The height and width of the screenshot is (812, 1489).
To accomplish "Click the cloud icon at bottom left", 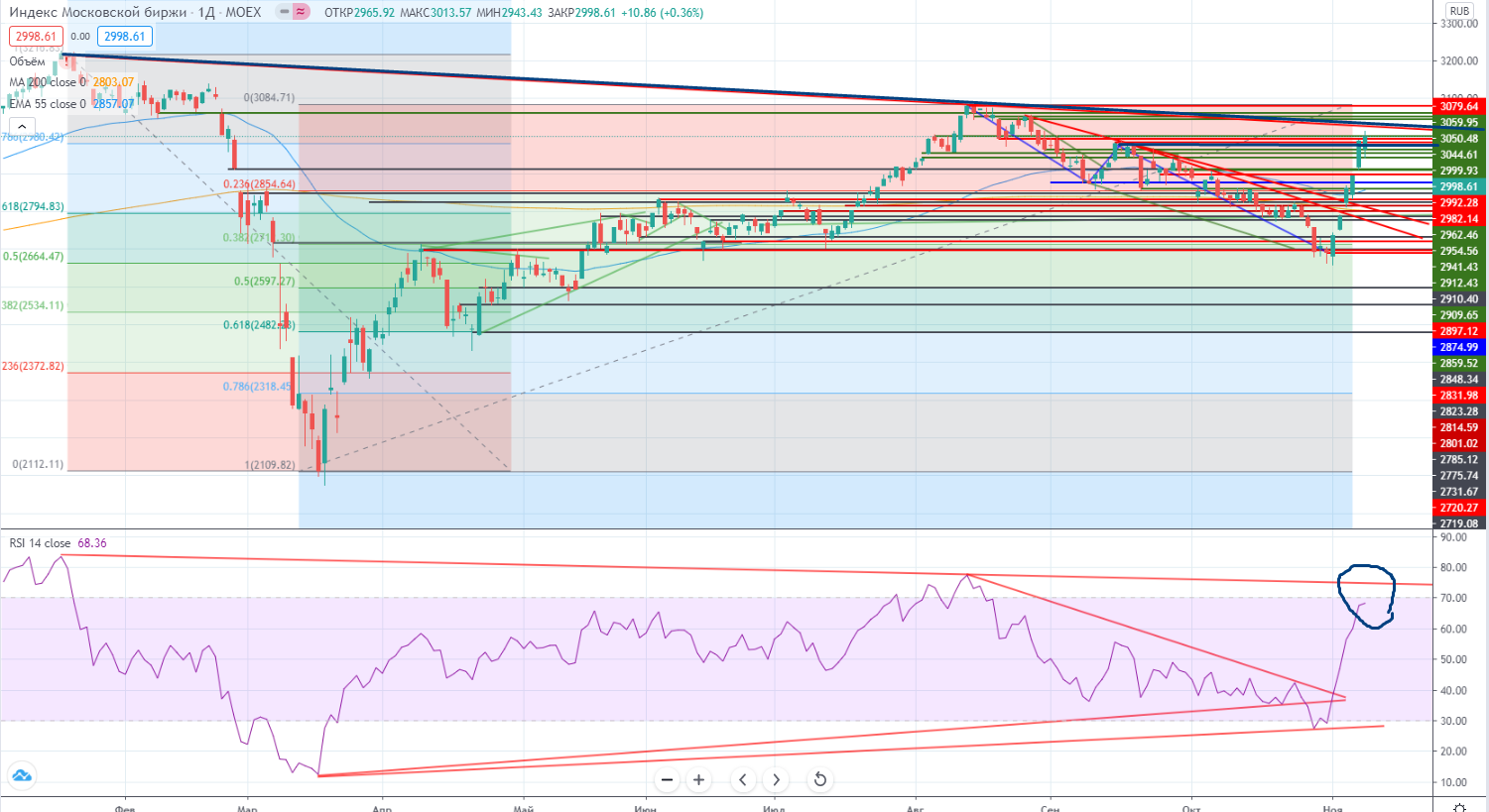I will pos(21,776).
